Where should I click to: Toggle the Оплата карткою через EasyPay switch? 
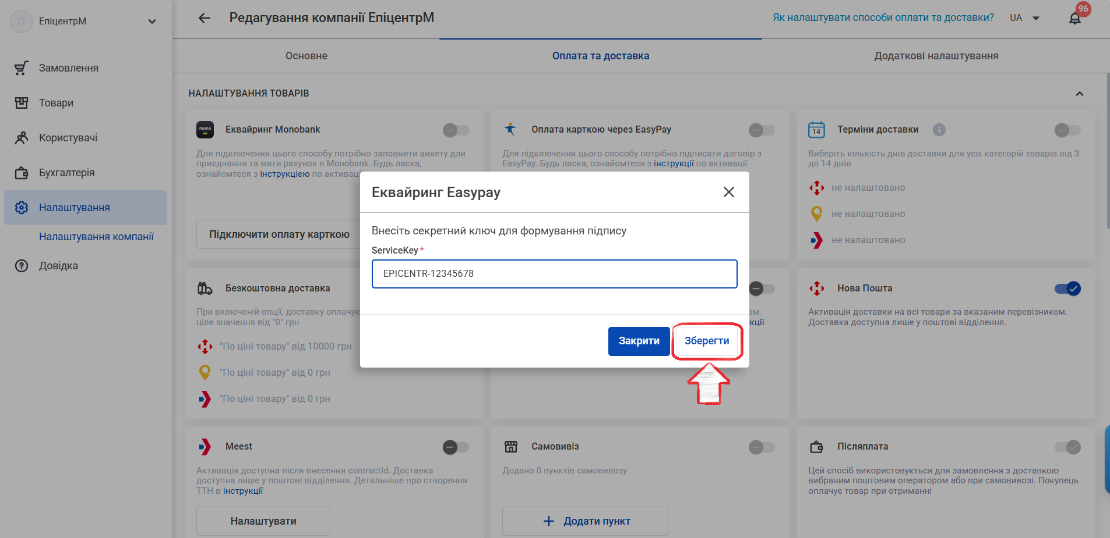(x=761, y=130)
